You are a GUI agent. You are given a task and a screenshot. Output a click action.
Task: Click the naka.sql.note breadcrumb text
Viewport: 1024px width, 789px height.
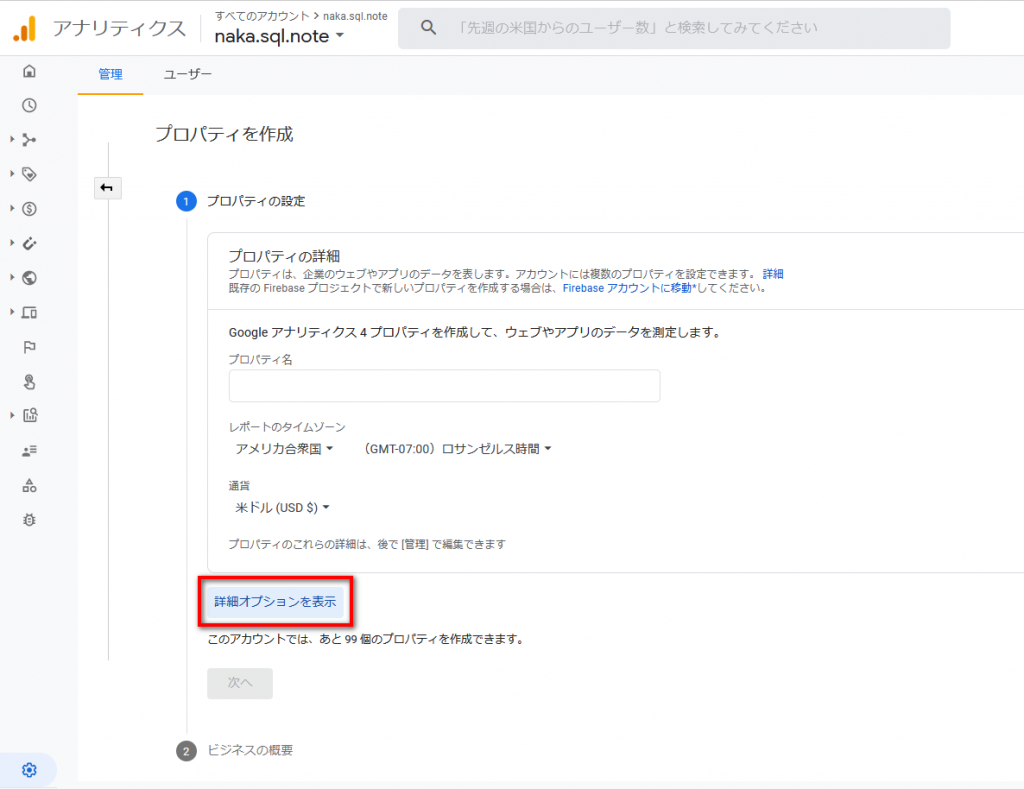tap(355, 16)
